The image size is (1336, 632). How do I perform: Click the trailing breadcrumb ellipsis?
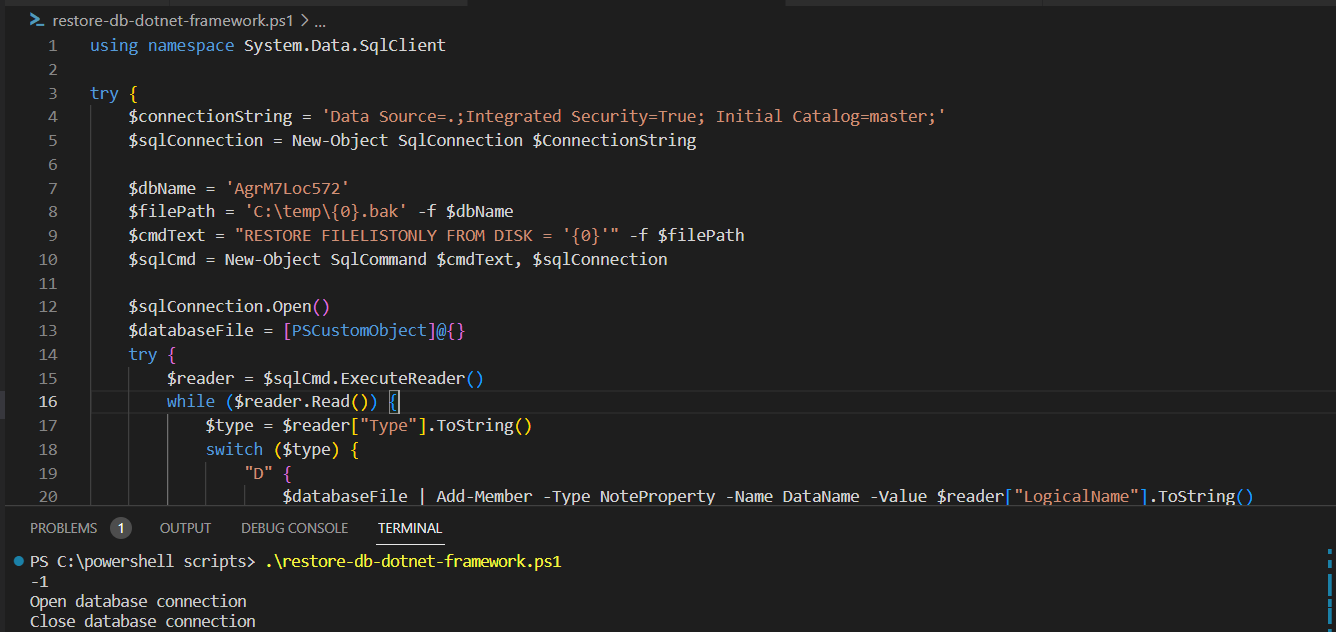point(321,20)
